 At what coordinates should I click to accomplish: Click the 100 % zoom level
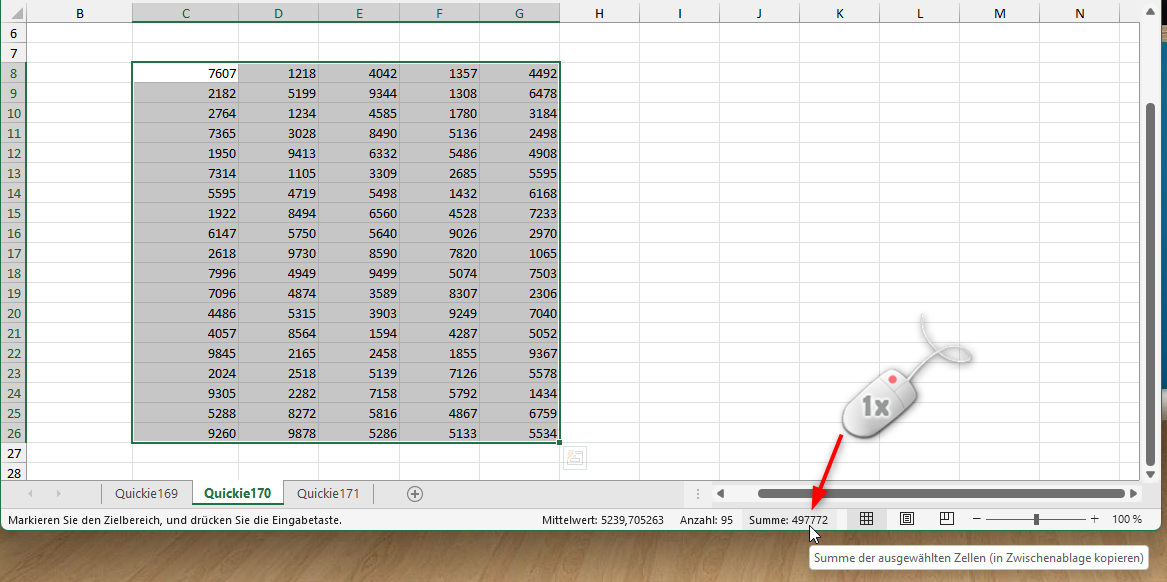tap(1127, 519)
